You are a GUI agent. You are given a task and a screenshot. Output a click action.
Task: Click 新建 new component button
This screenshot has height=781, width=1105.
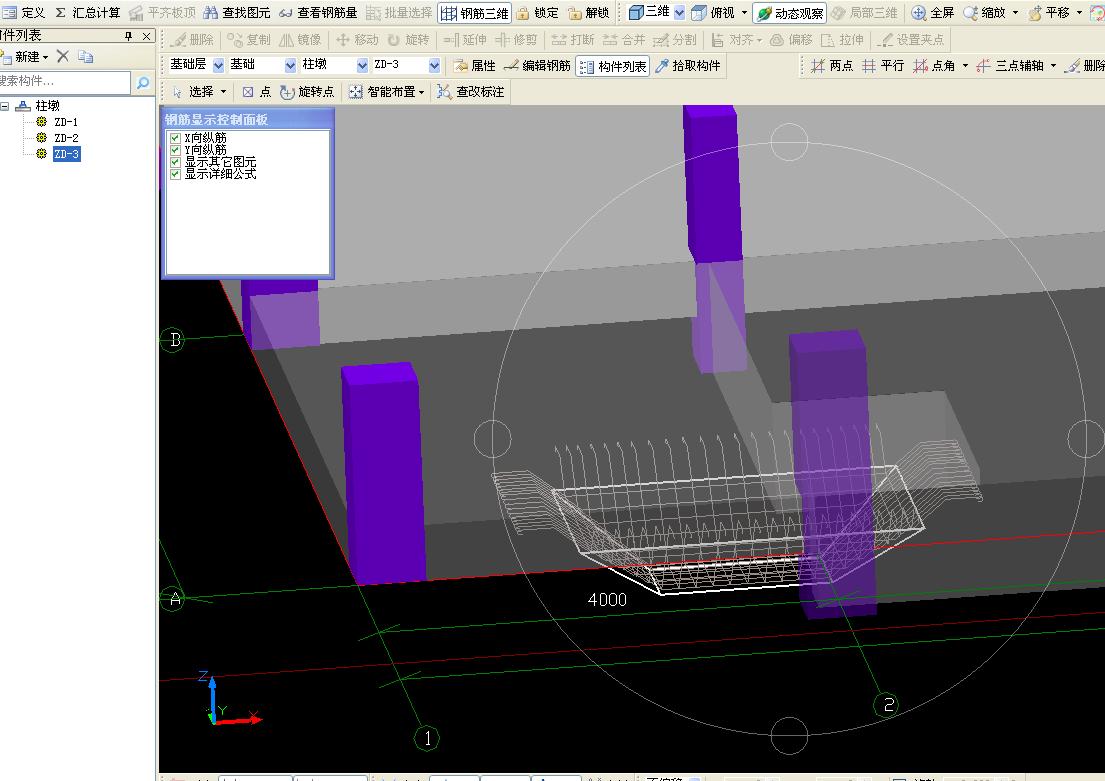[25, 56]
